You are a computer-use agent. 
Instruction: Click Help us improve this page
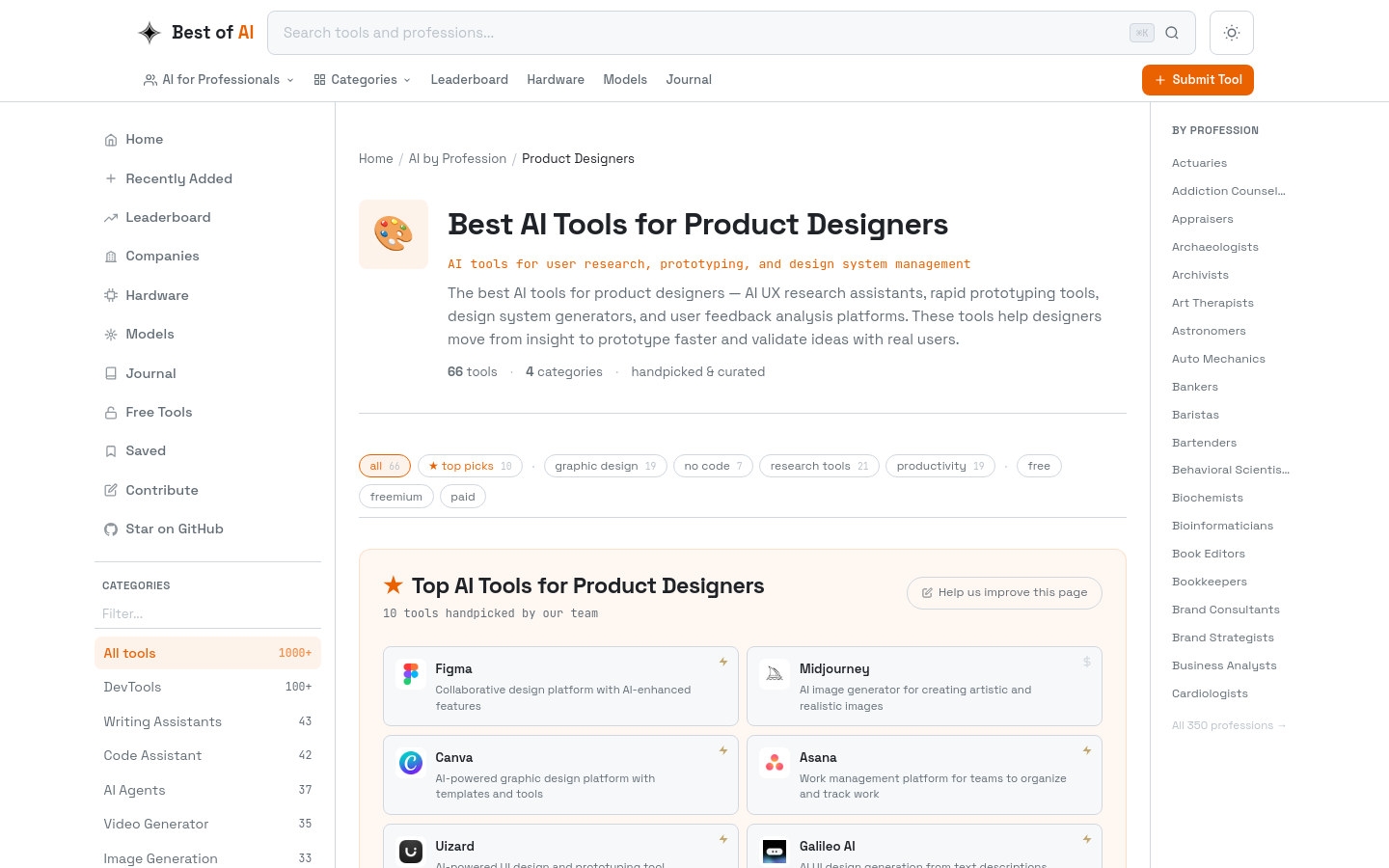(x=1004, y=593)
